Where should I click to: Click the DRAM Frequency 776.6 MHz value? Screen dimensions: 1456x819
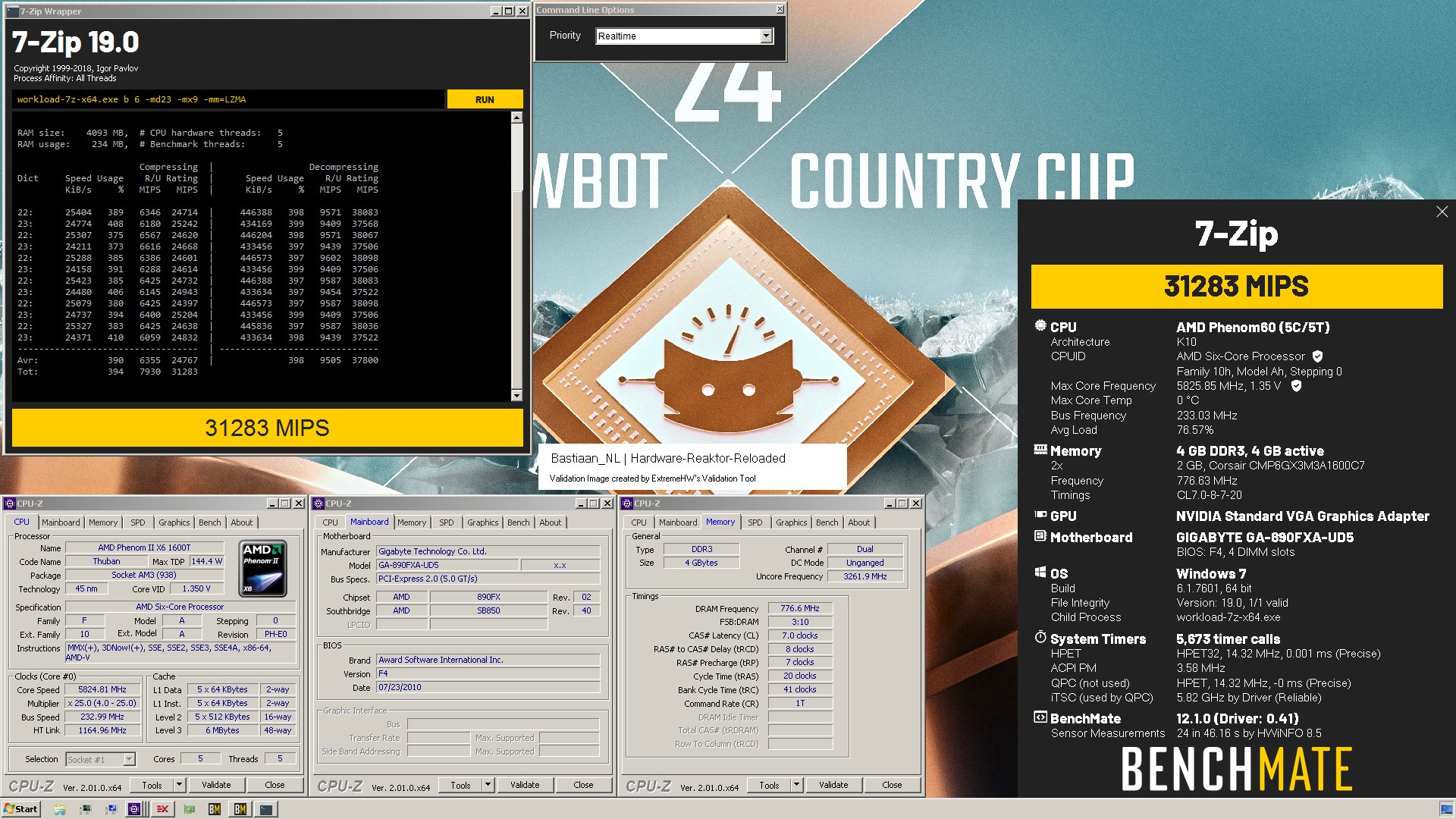[800, 608]
